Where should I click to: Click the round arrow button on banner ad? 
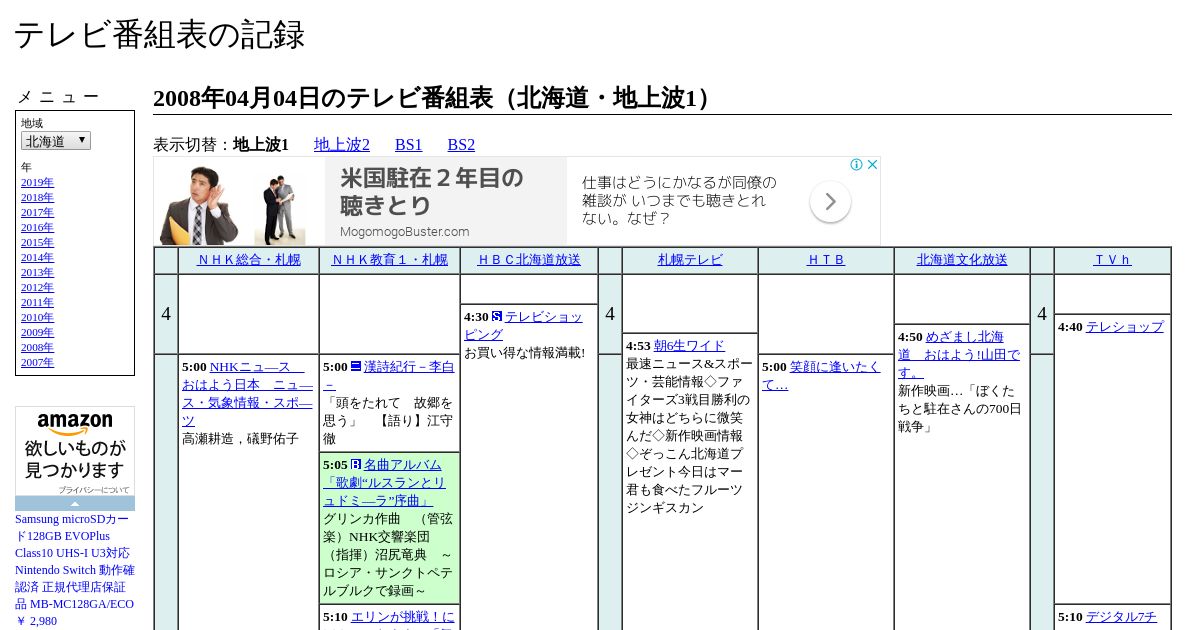coord(830,202)
